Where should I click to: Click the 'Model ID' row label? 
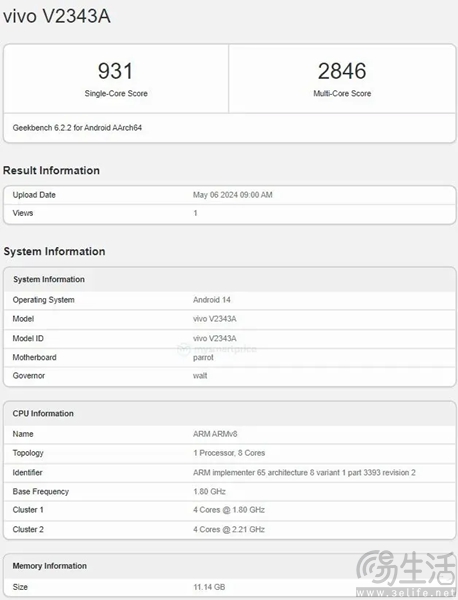click(28, 338)
